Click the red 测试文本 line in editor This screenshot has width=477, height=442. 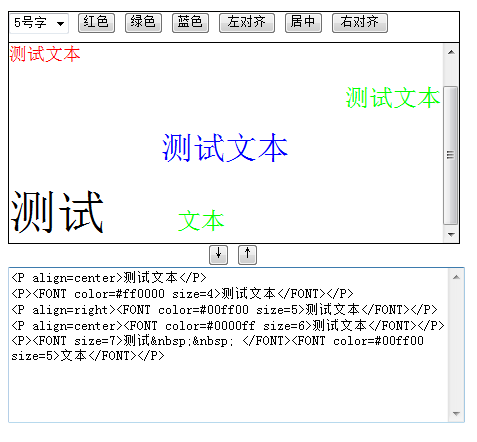tap(45, 54)
